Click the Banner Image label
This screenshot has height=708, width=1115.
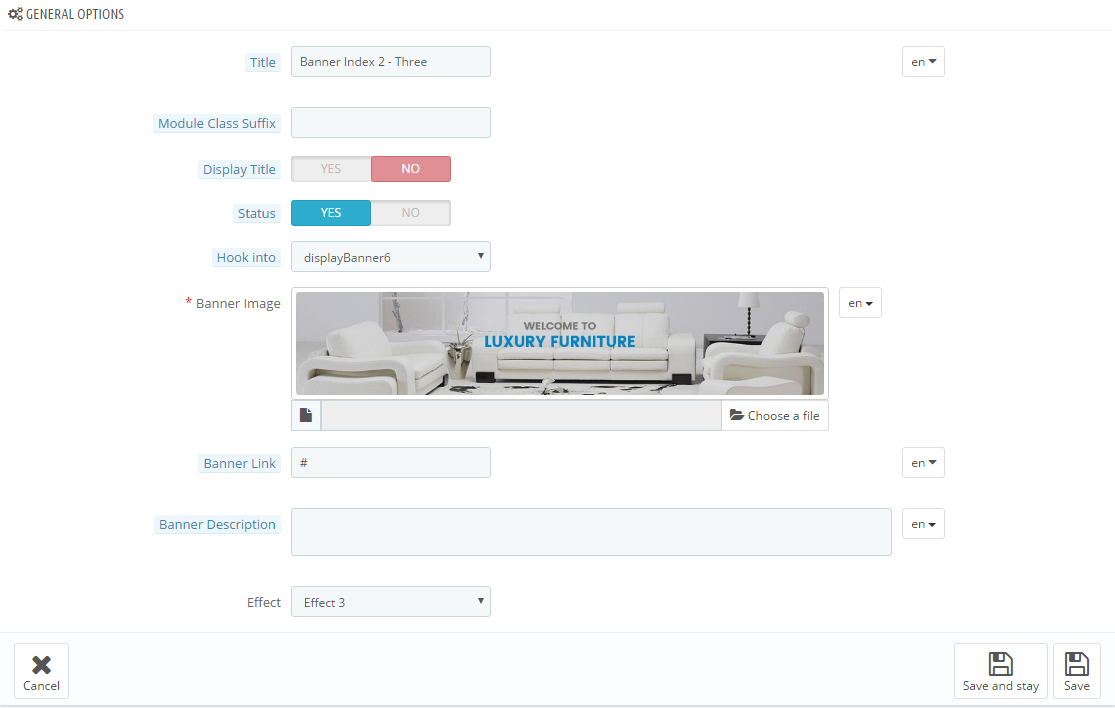click(x=238, y=304)
